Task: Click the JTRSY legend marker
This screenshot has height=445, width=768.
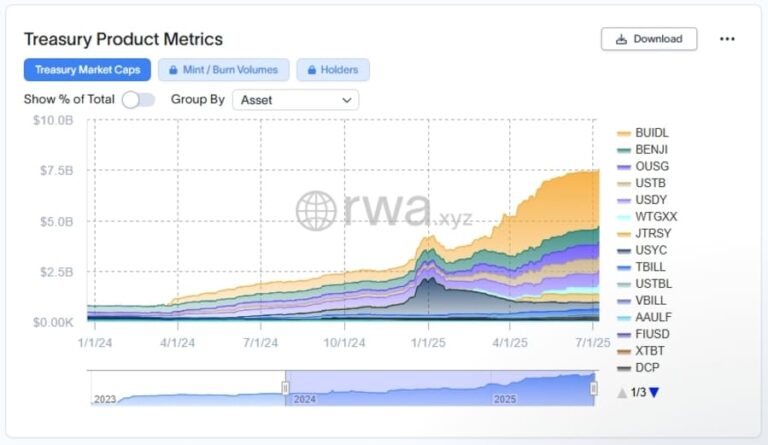Action: click(x=624, y=233)
